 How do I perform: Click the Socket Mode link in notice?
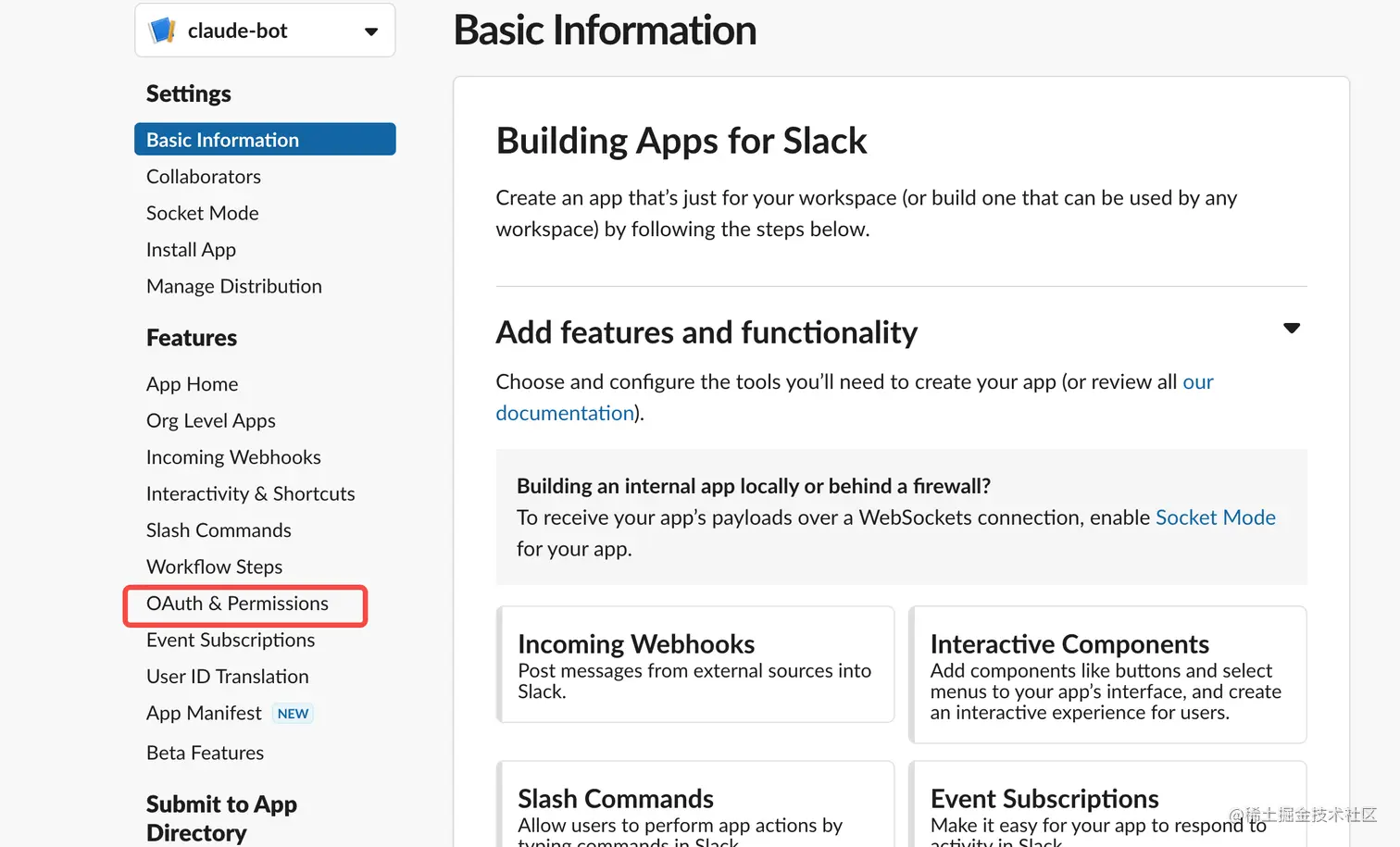1216,517
